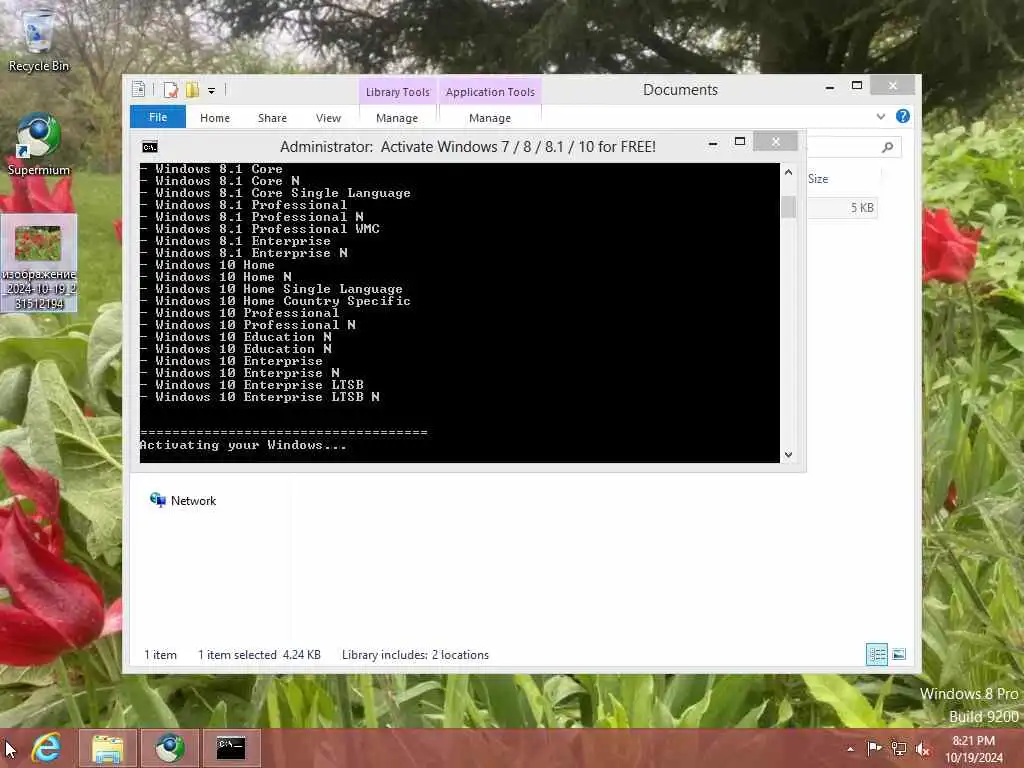Open the File menu in Explorer
Screen dimensions: 1024x768
[158, 117]
